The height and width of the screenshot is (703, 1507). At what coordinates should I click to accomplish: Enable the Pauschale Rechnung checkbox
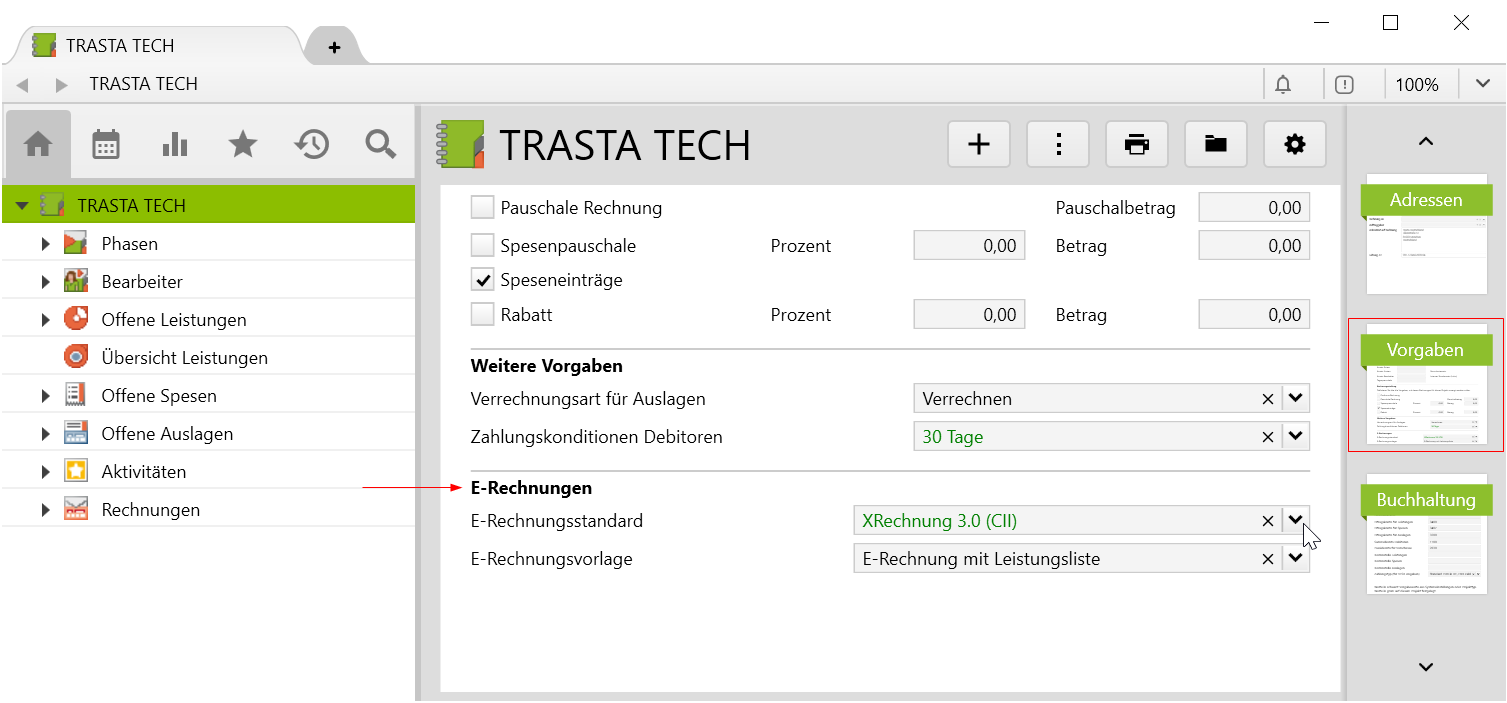tap(483, 208)
